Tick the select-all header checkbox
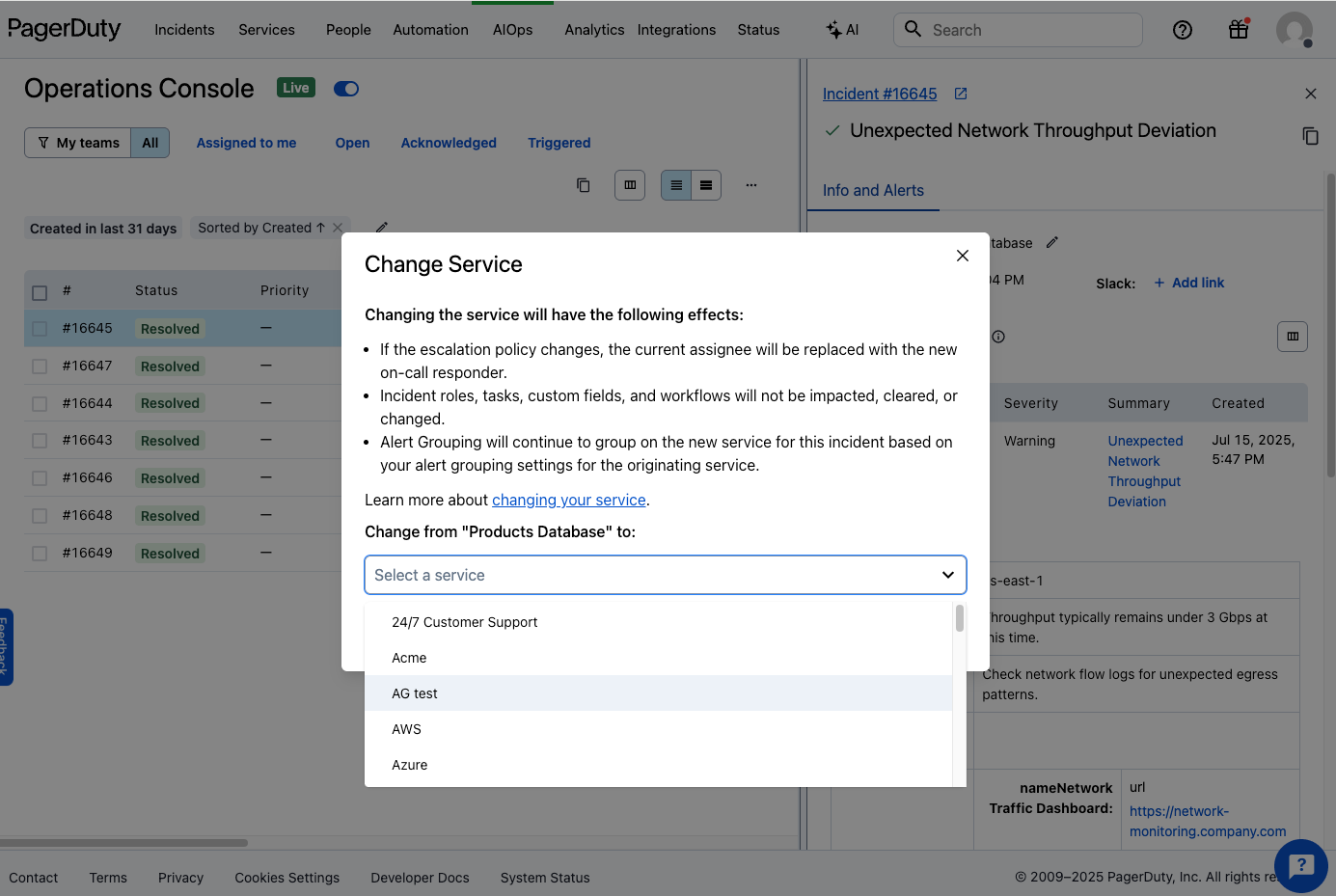 point(40,292)
